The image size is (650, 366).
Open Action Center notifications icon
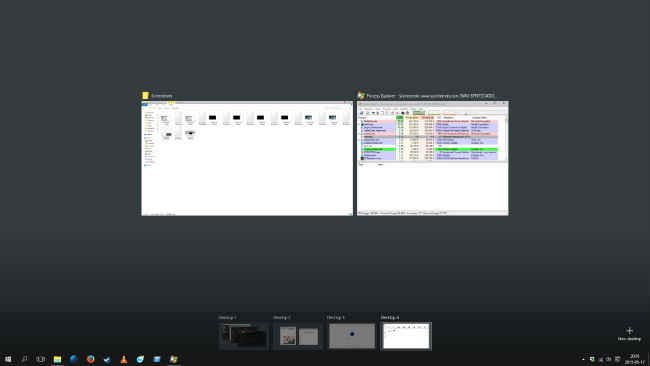pos(618,359)
